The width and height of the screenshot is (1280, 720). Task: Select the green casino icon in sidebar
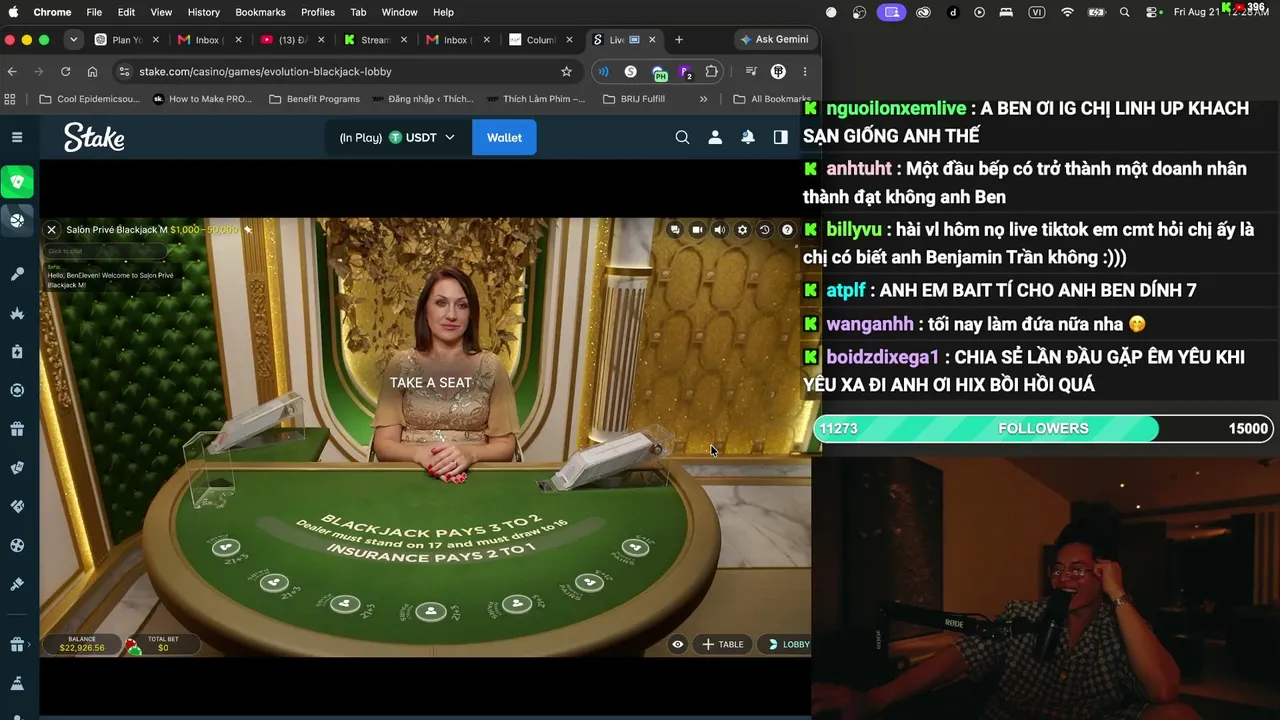[17, 182]
